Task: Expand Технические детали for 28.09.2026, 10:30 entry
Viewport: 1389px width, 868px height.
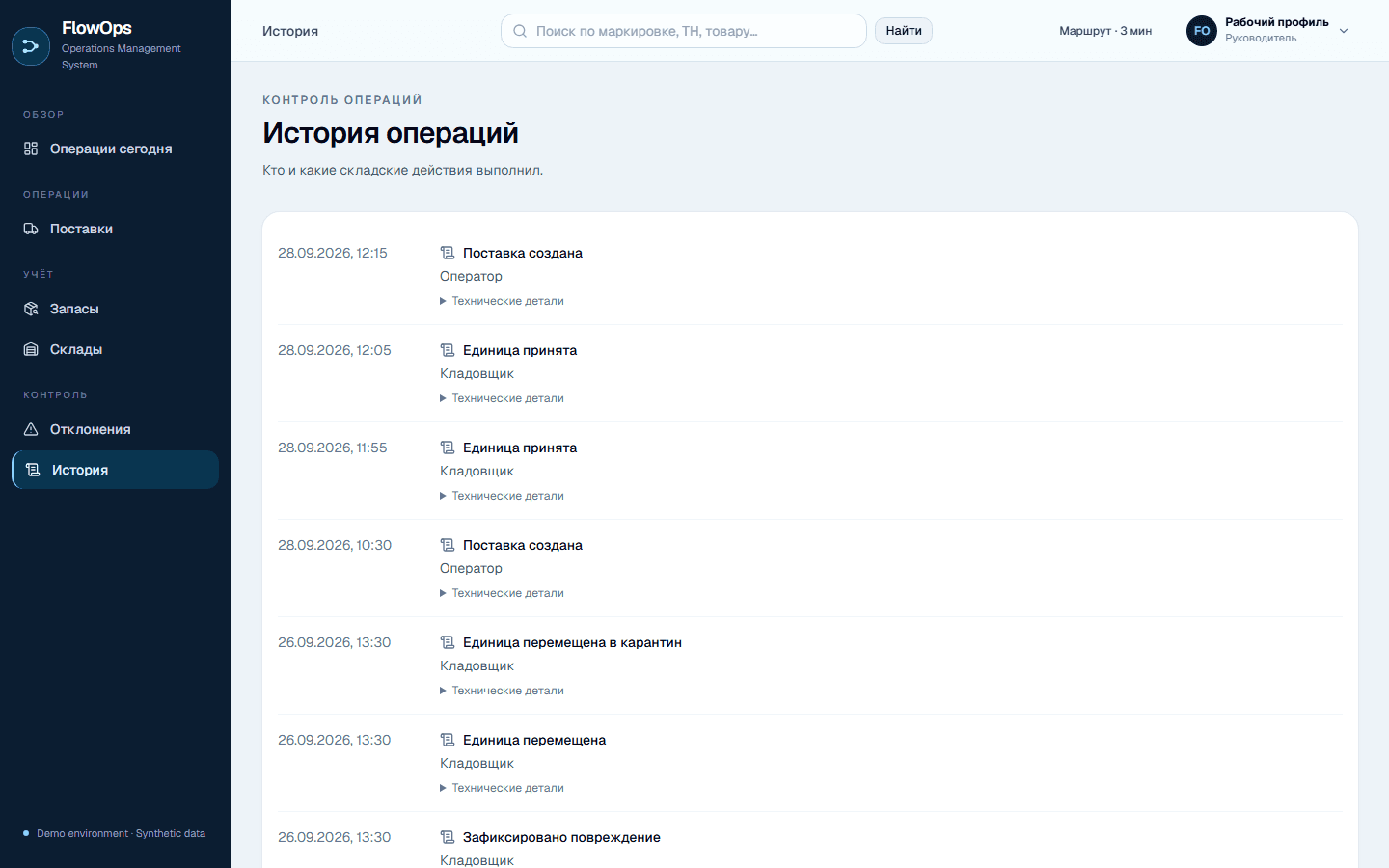Action: click(x=502, y=593)
